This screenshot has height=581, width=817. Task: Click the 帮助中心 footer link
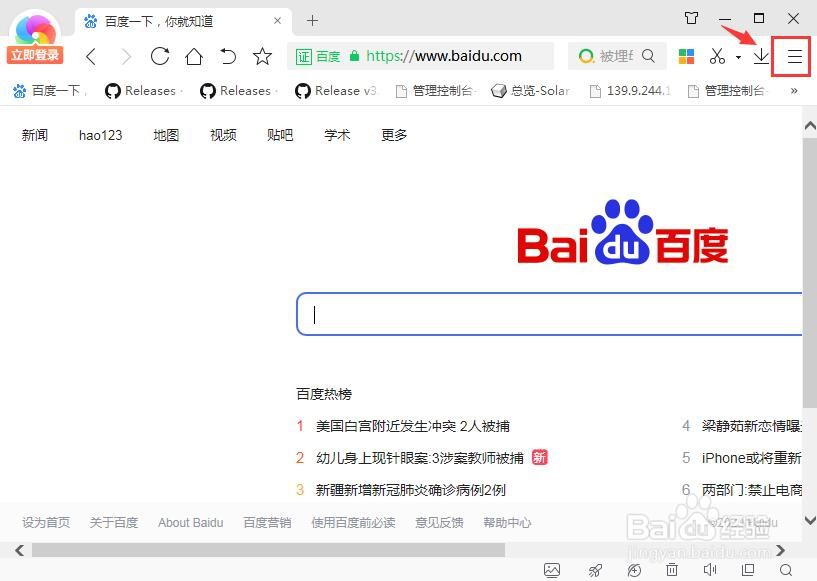[507, 522]
